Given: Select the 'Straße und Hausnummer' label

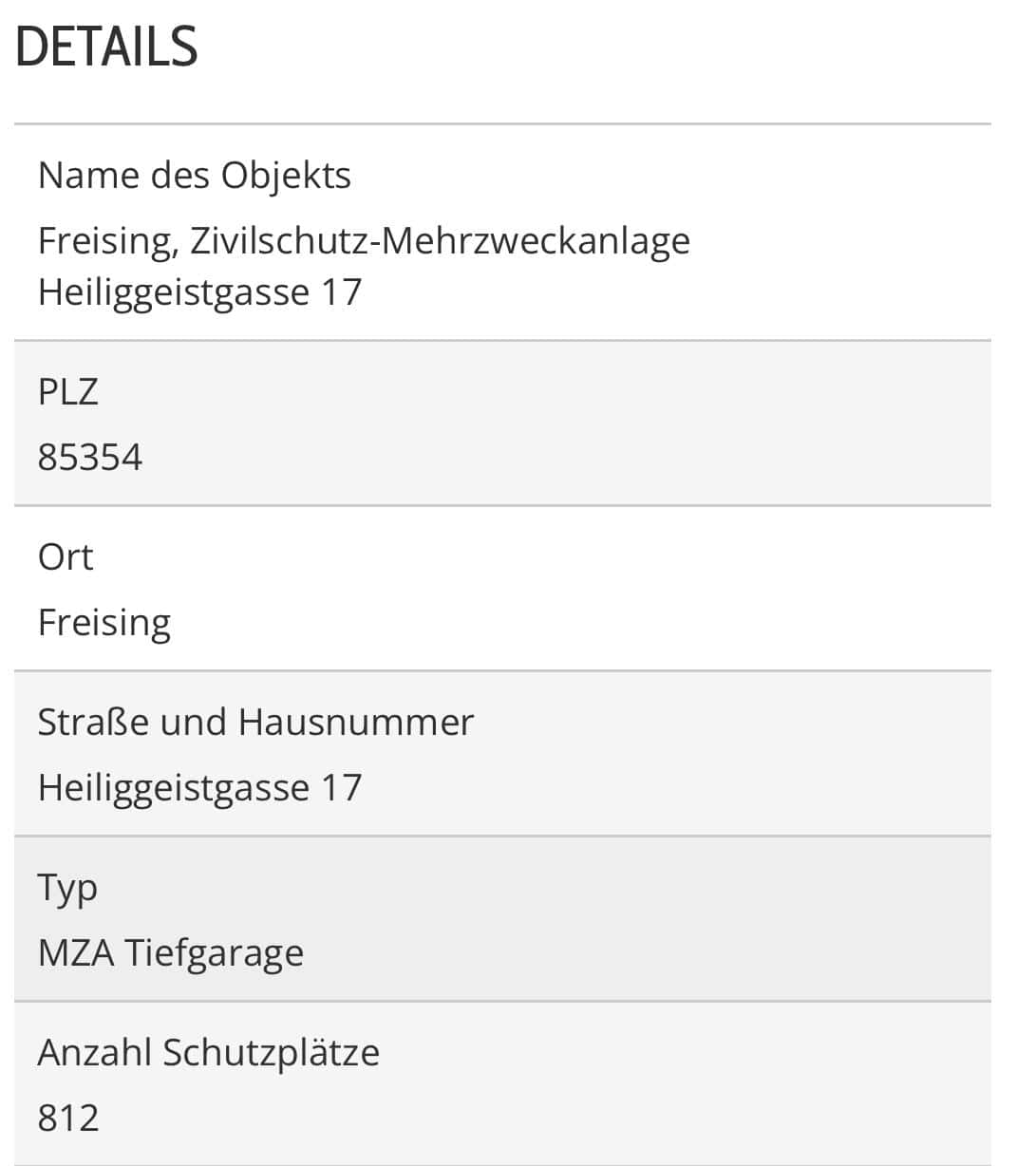Looking at the screenshot, I should (255, 722).
